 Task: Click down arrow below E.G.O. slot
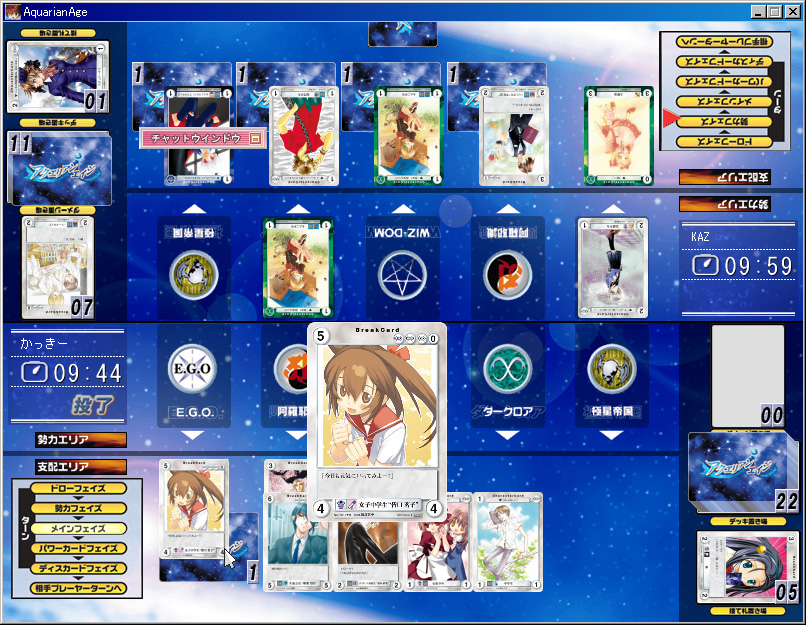pyautogui.click(x=193, y=435)
